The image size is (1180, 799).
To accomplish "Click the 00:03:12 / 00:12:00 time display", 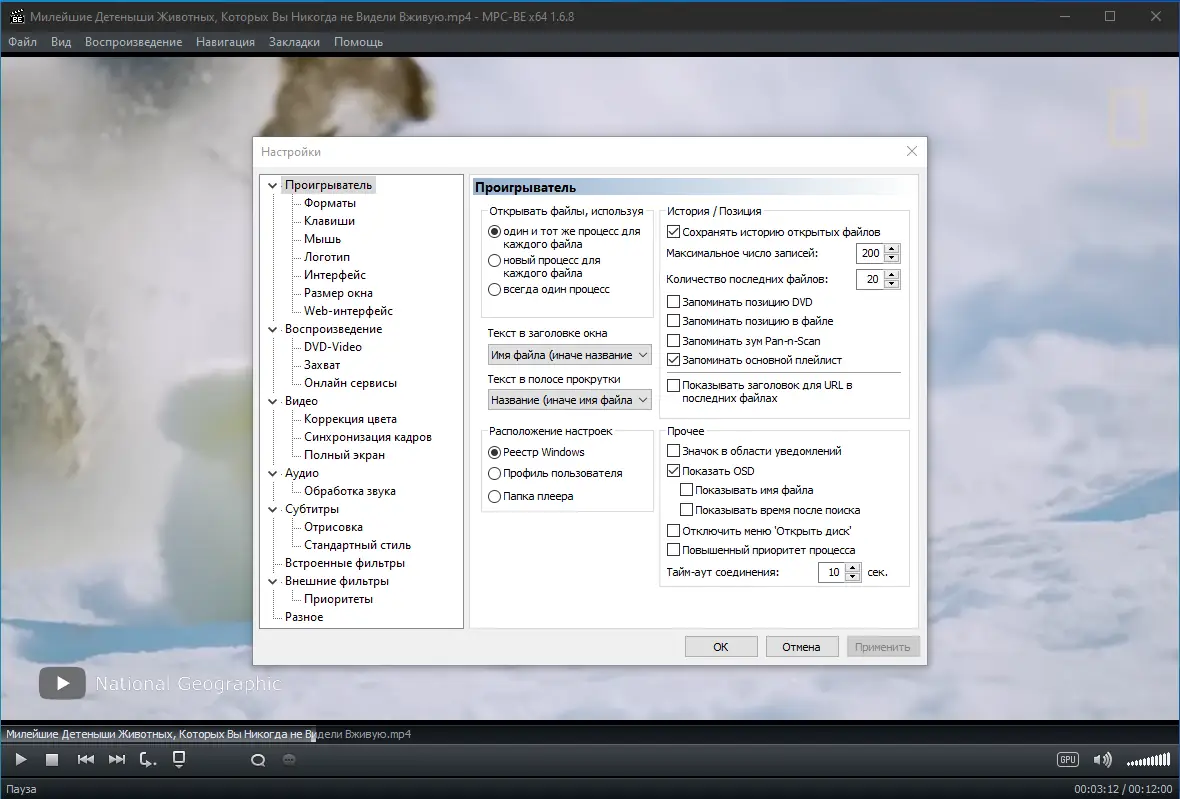I will (1123, 789).
